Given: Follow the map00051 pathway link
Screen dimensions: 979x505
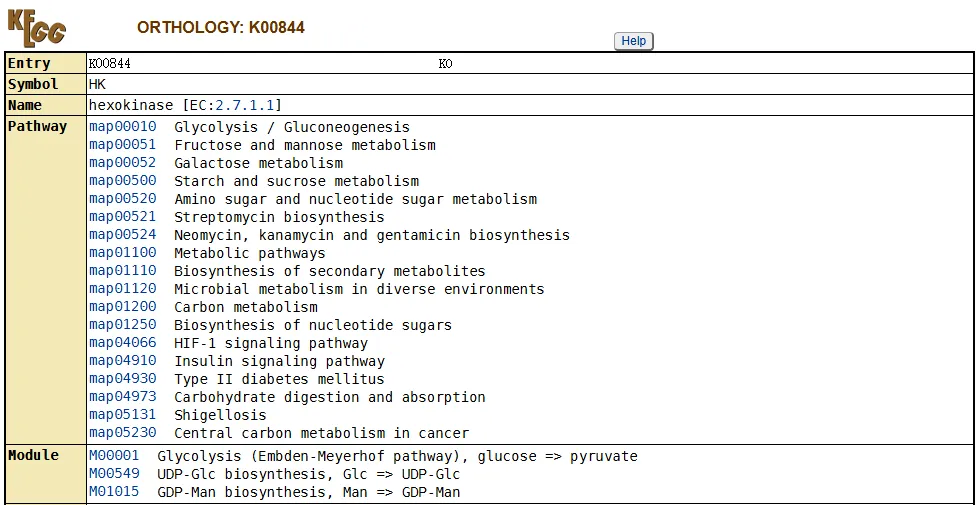Looking at the screenshot, I should (122, 145).
